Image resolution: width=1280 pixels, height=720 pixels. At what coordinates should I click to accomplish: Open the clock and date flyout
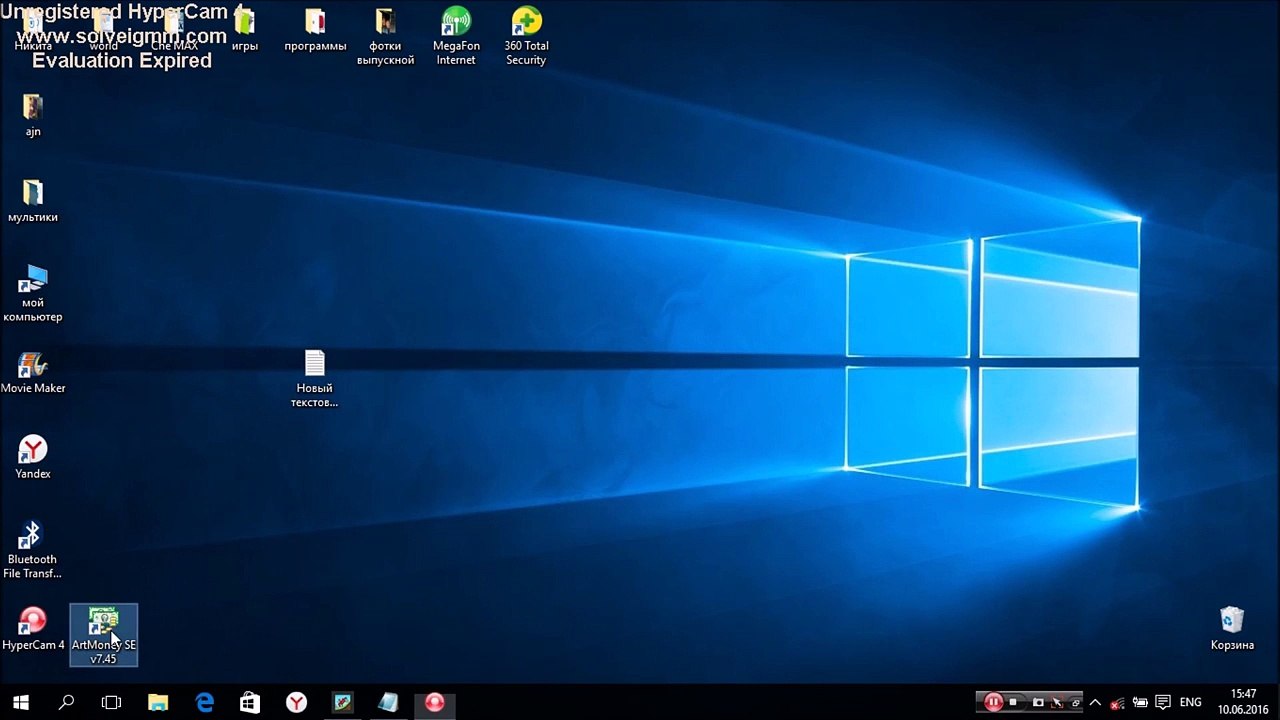[1243, 701]
